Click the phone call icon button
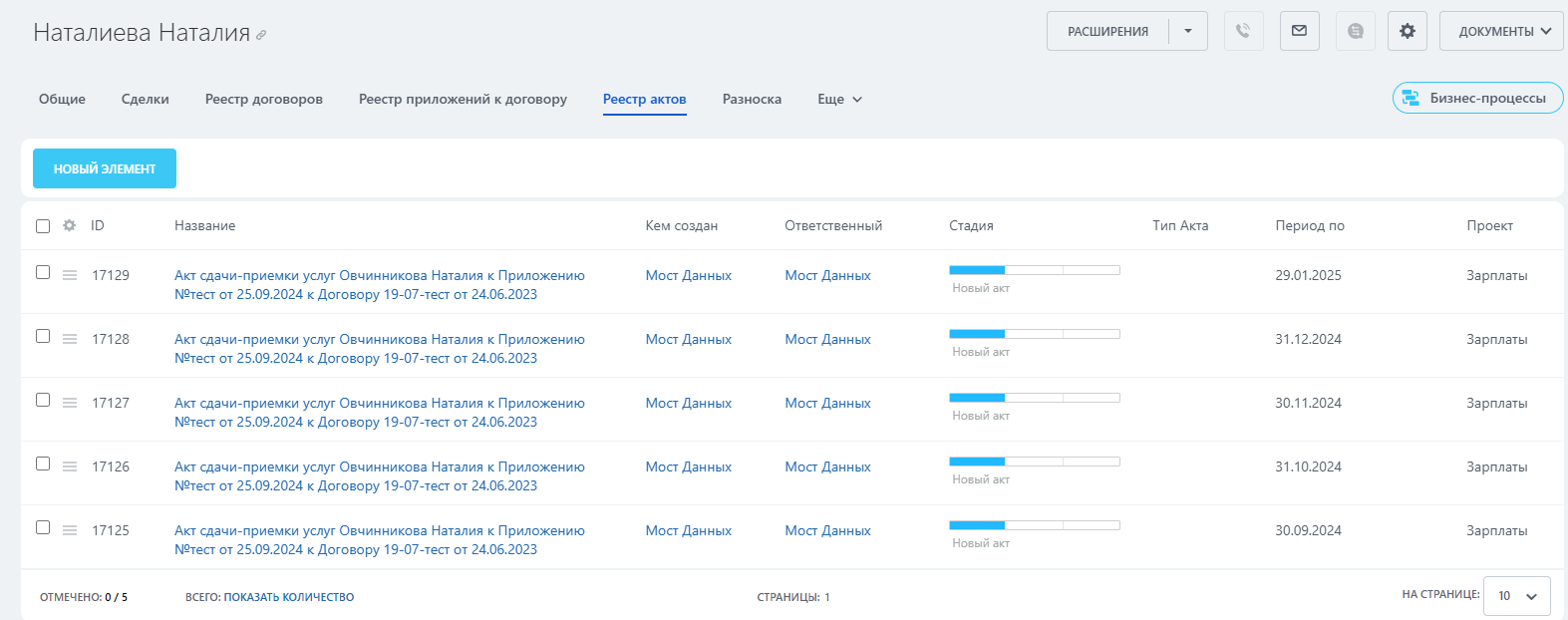Screen dimensions: 1568x620 [x=1243, y=31]
